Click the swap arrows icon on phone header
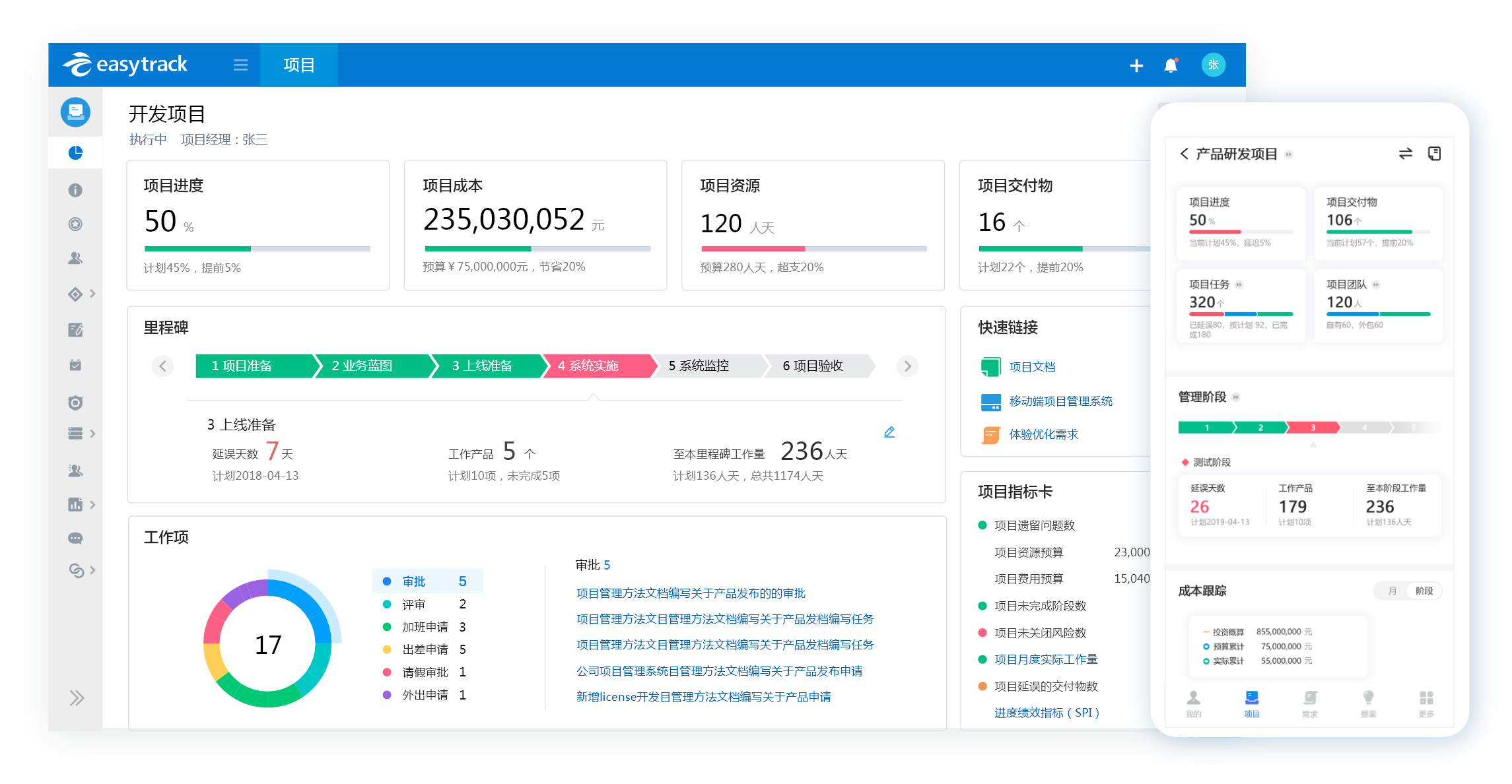Image resolution: width=1512 pixels, height=784 pixels. (x=1406, y=154)
